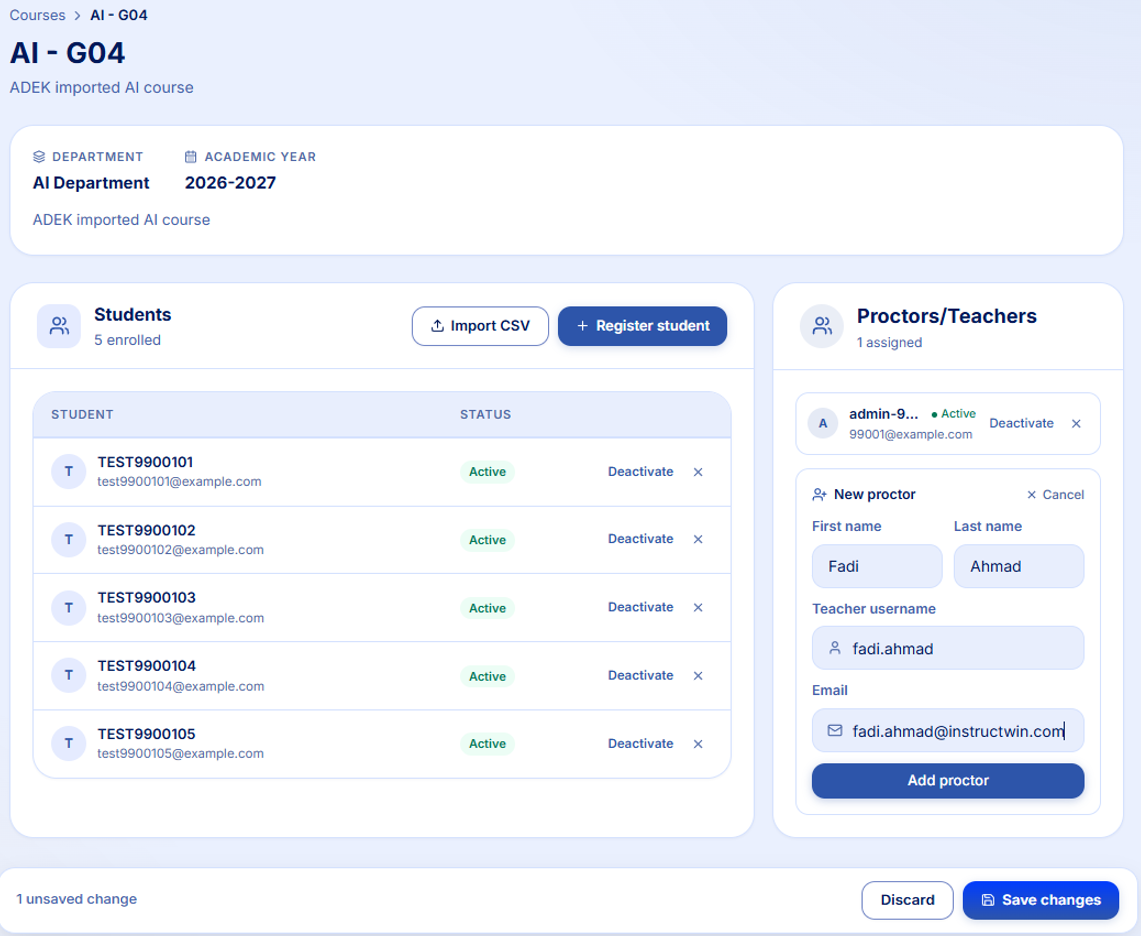
Task: Click the upload icon on Import CSV
Action: pyautogui.click(x=437, y=326)
